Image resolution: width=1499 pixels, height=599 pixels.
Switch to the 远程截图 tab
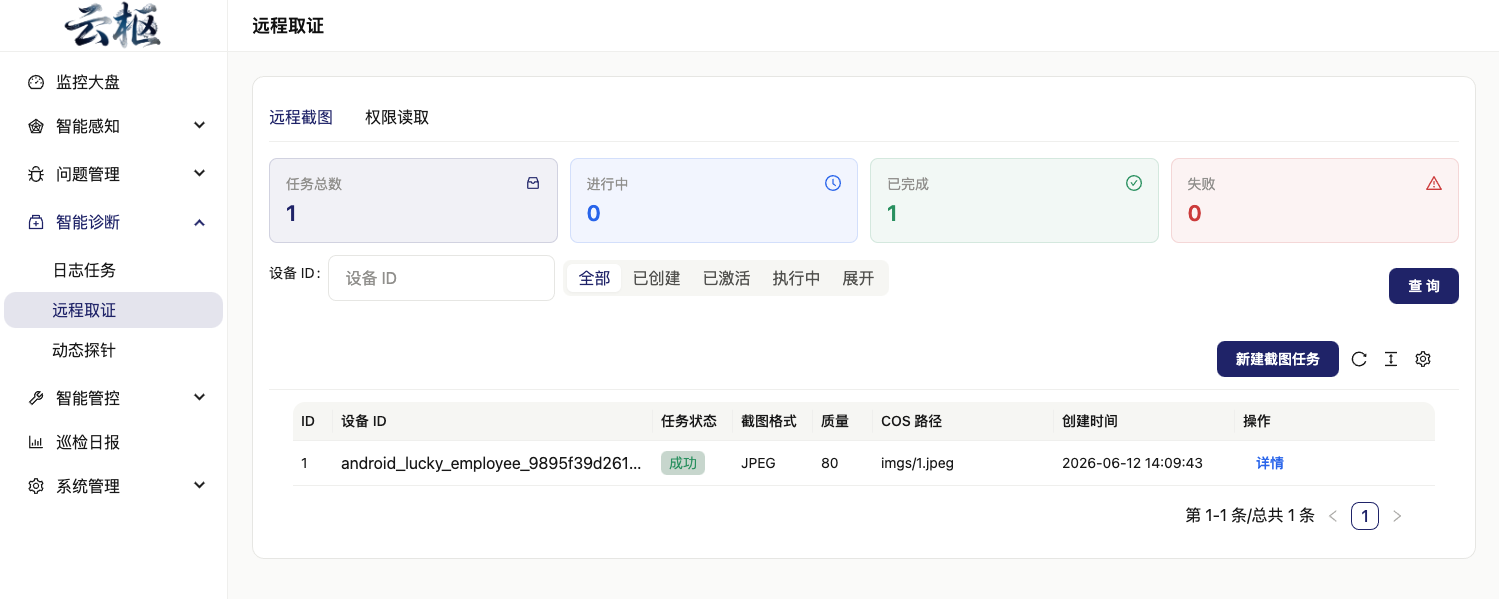pyautogui.click(x=301, y=117)
